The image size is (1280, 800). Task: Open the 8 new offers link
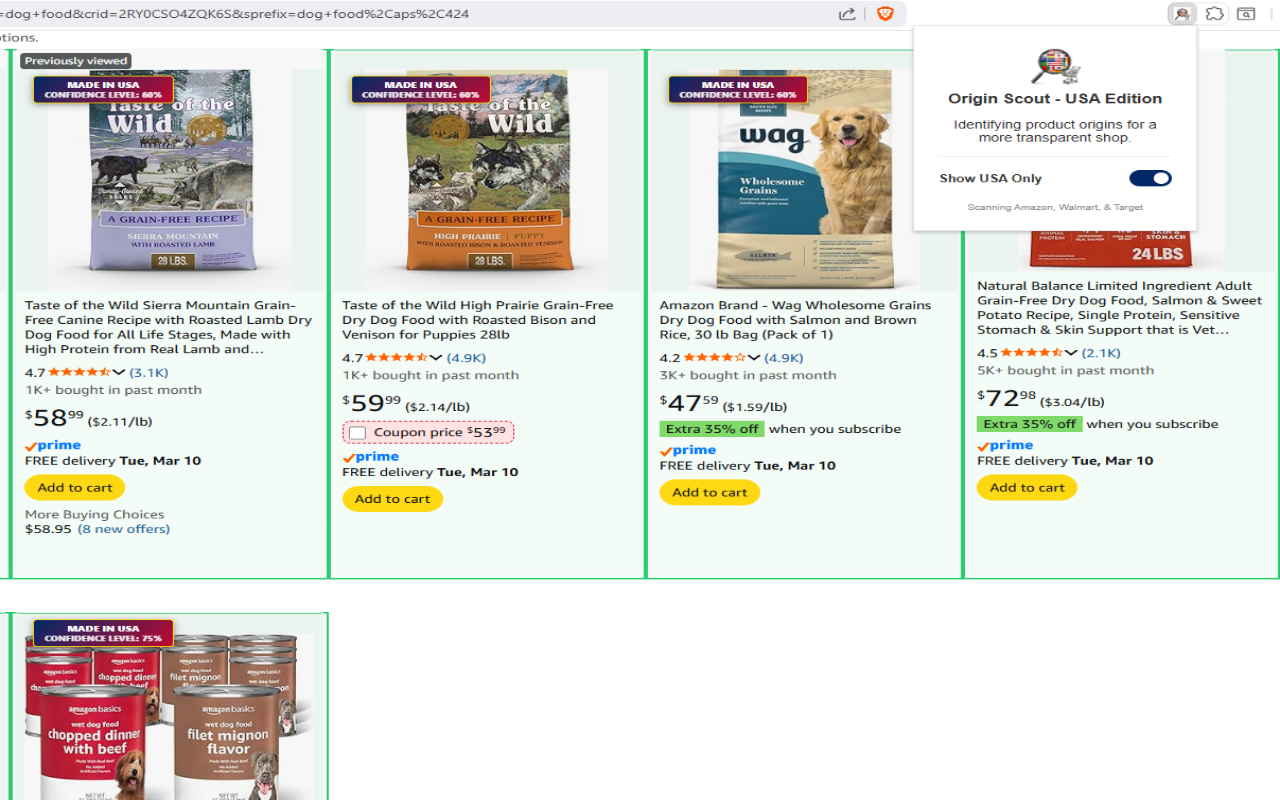[x=124, y=529]
